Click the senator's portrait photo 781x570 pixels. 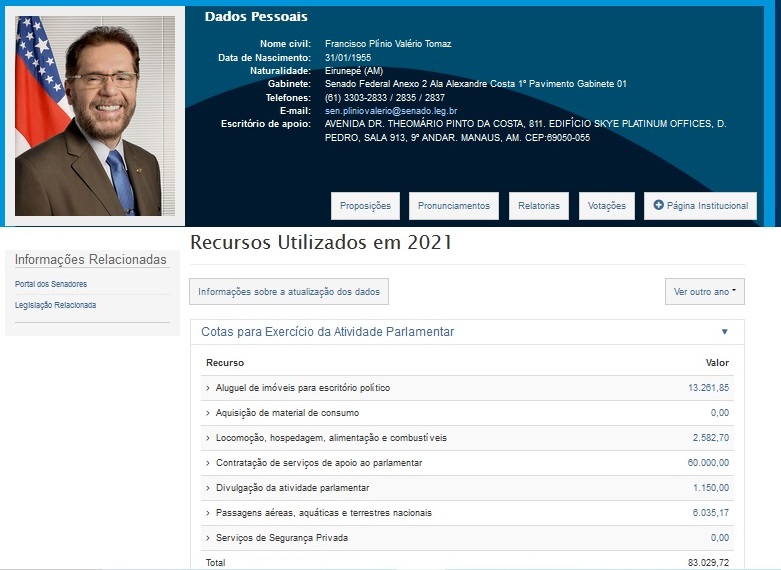click(88, 116)
